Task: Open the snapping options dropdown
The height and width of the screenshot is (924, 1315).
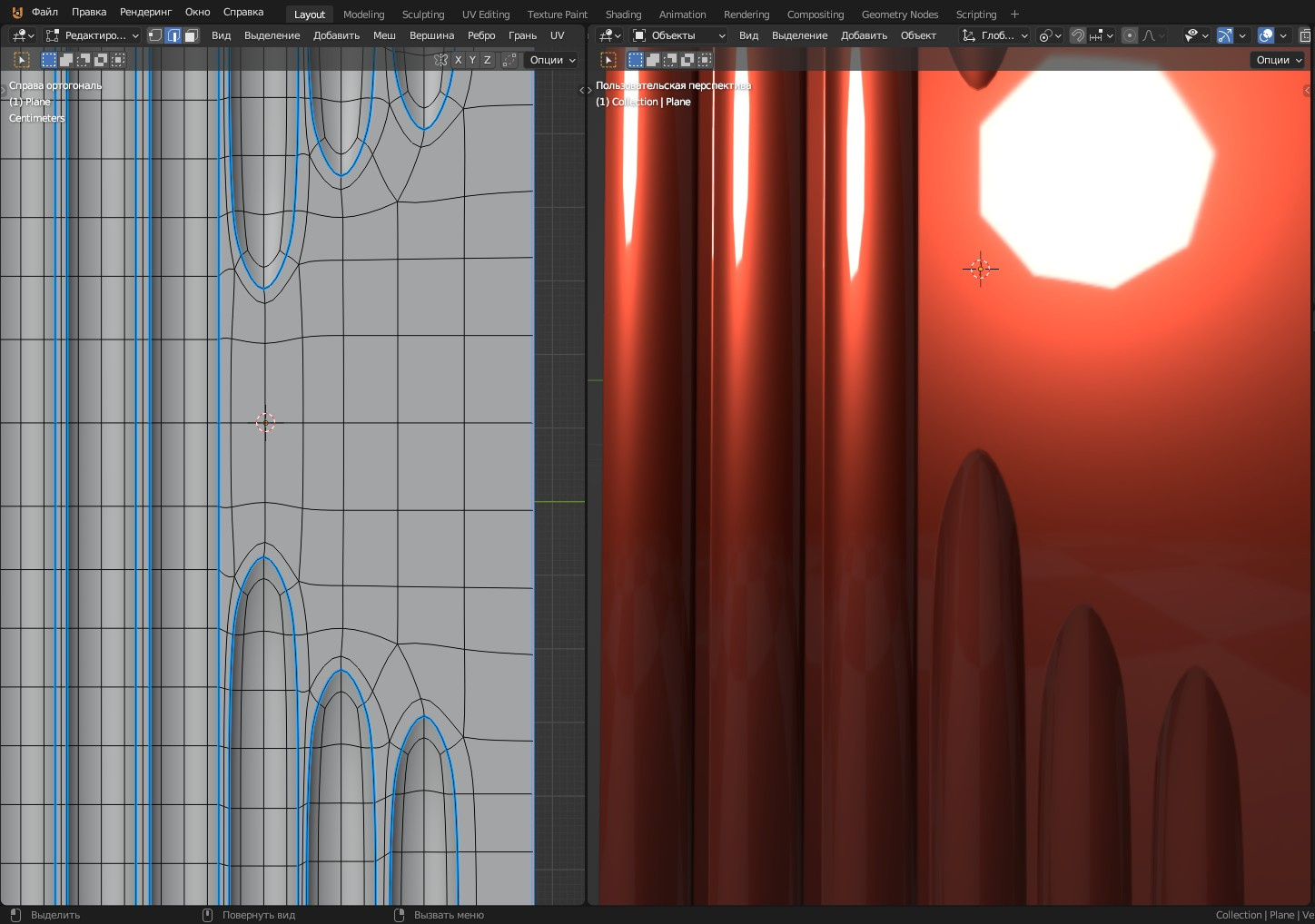Action: [1102, 35]
